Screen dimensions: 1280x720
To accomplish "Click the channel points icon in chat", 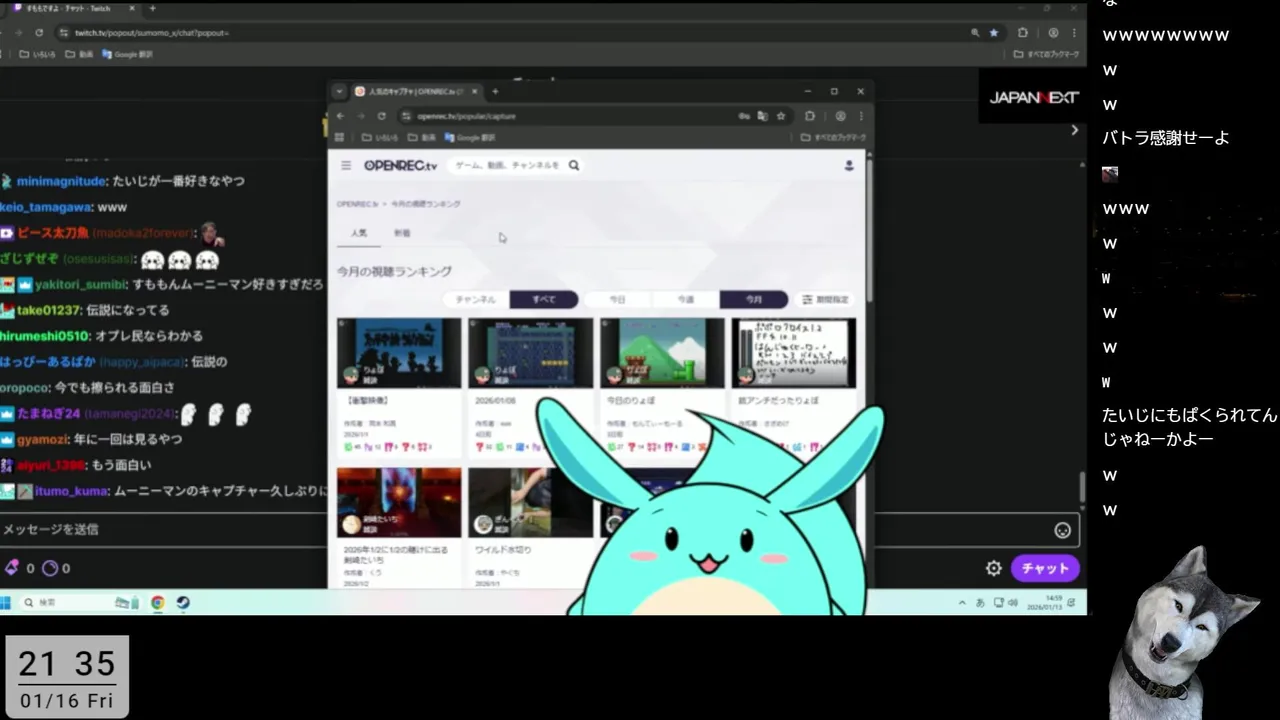I will 50,568.
